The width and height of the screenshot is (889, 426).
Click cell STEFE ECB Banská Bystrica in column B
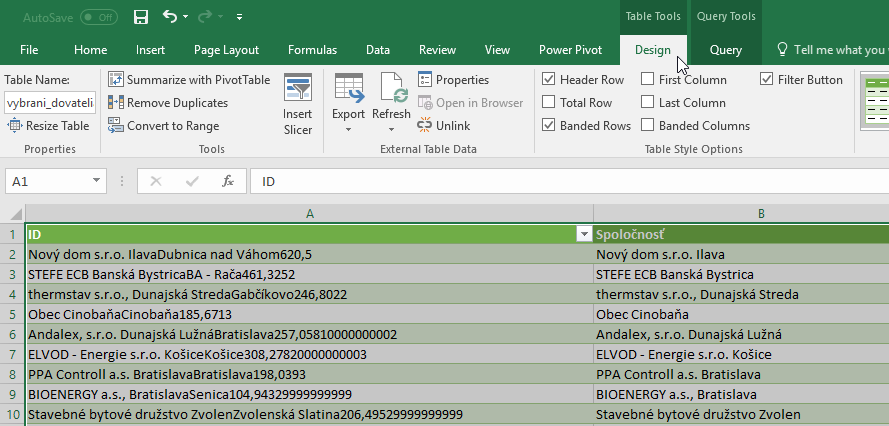click(x=742, y=275)
